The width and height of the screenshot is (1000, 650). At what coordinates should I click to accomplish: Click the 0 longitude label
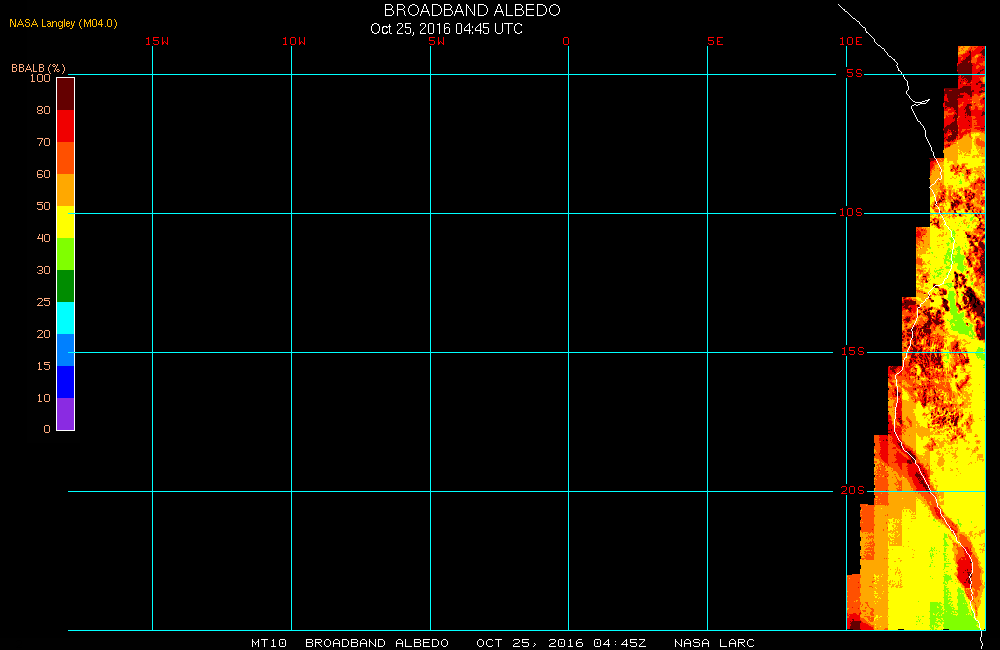tap(566, 41)
